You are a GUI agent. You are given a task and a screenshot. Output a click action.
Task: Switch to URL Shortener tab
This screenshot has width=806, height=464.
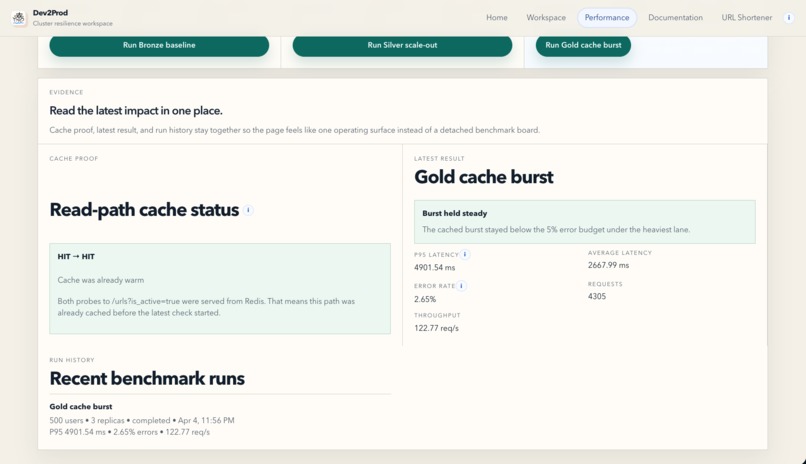[746, 17]
